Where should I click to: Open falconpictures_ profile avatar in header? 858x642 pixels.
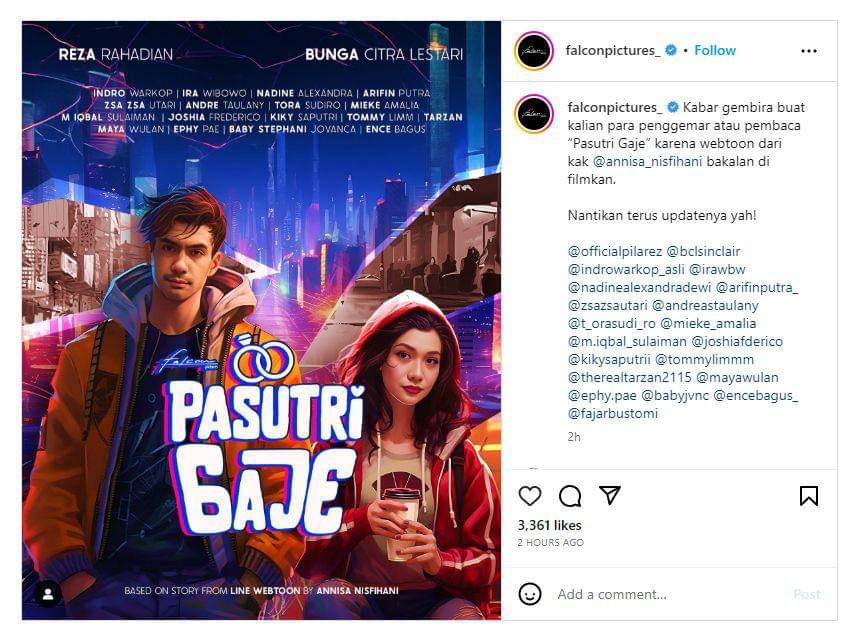(534, 51)
